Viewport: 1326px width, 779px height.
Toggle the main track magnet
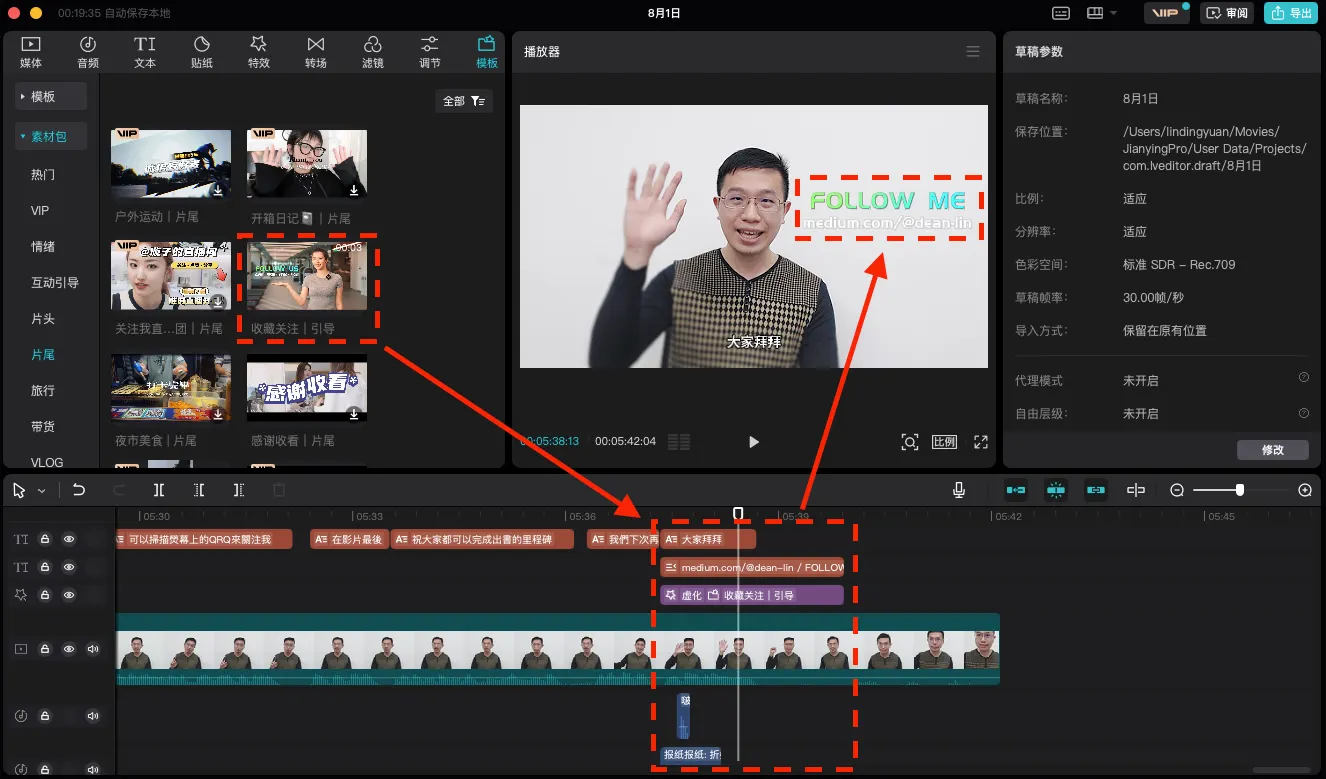point(1017,490)
